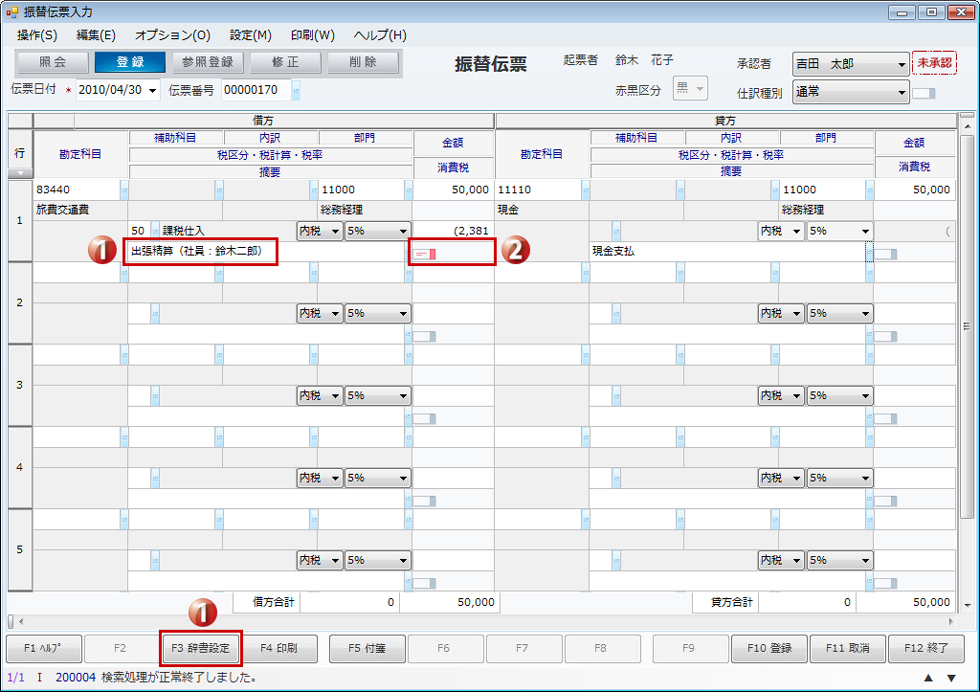980x692 pixels.
Task: Click the status bar up arrow
Action: pyautogui.click(x=928, y=678)
